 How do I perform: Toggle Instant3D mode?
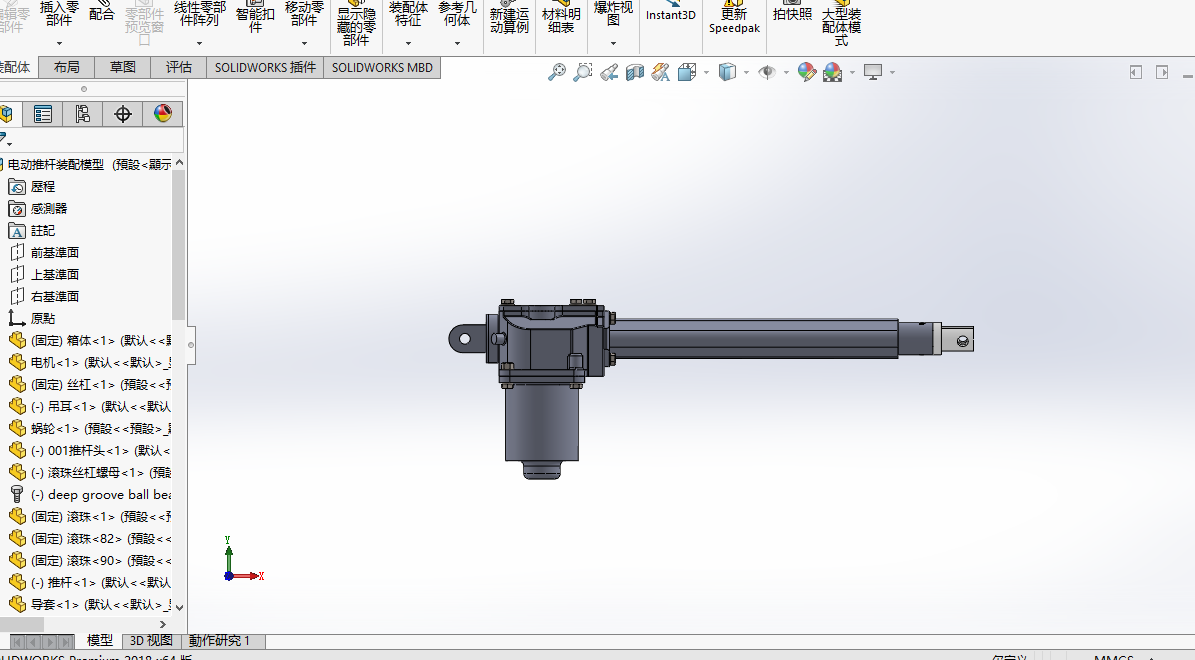(x=670, y=15)
